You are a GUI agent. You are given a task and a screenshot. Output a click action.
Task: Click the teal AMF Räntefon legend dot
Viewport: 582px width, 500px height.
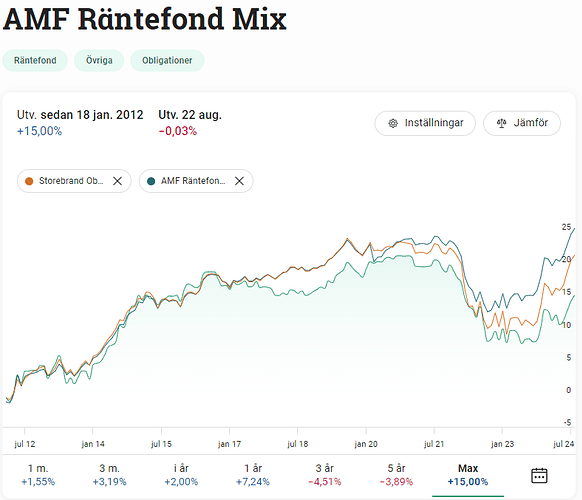point(151,181)
